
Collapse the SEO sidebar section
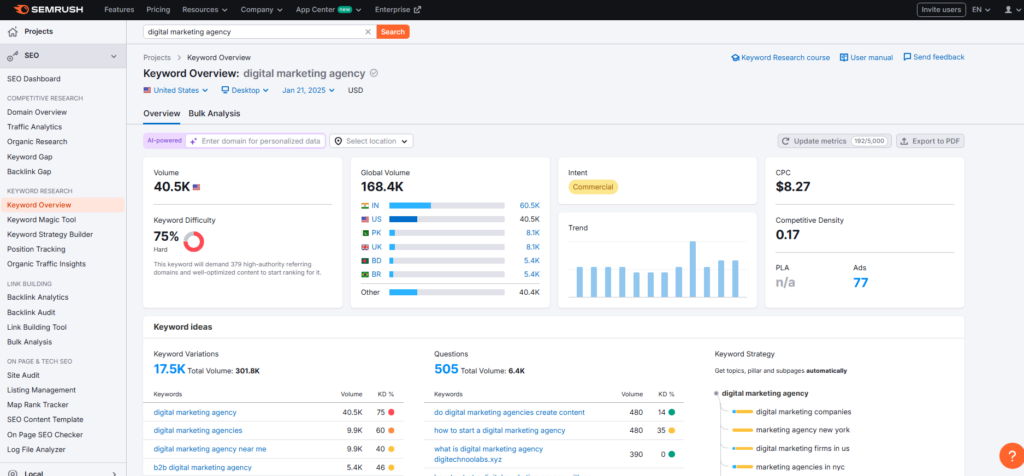114,56
